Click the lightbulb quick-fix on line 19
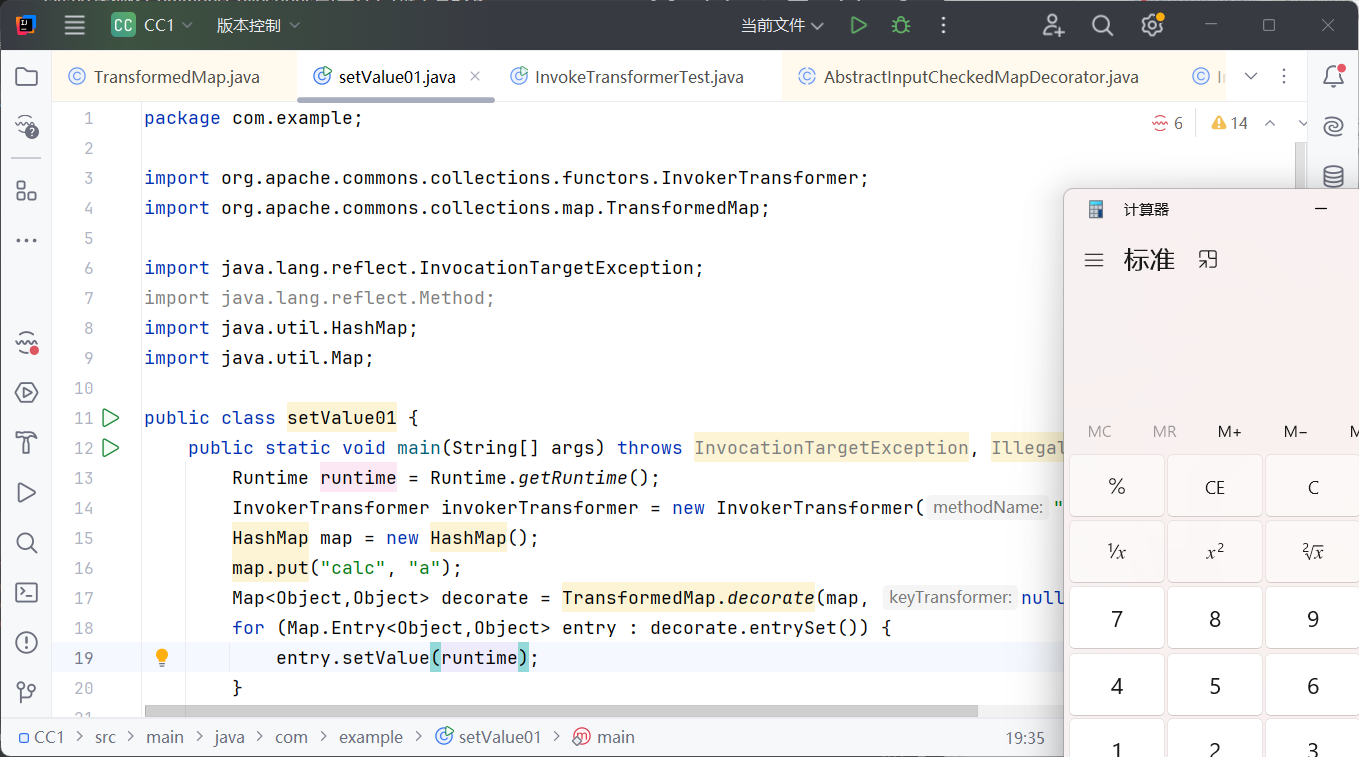 coord(162,657)
